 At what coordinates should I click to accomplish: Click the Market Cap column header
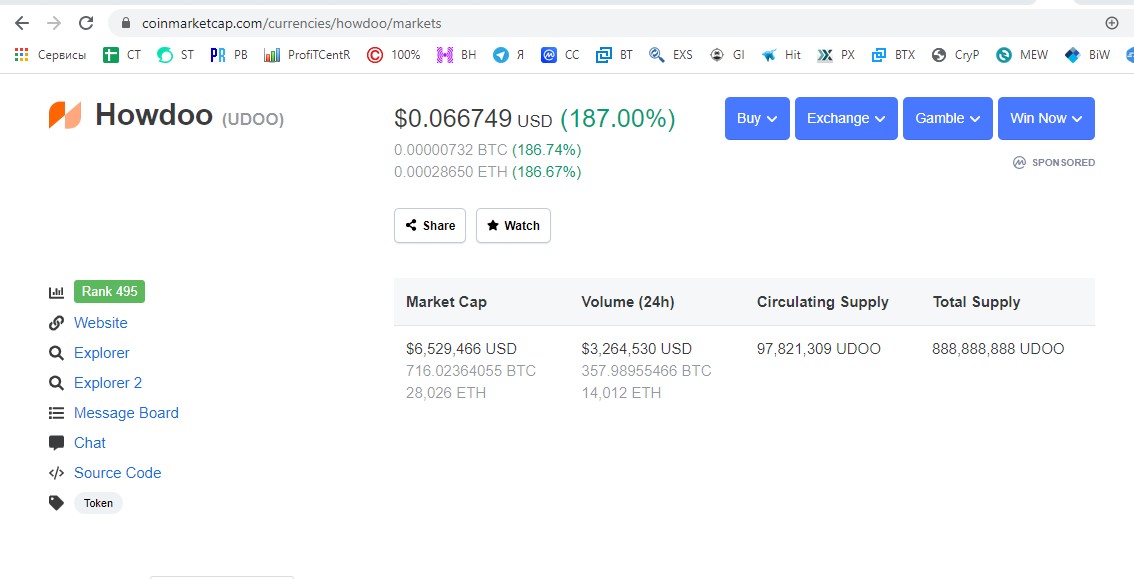(446, 302)
